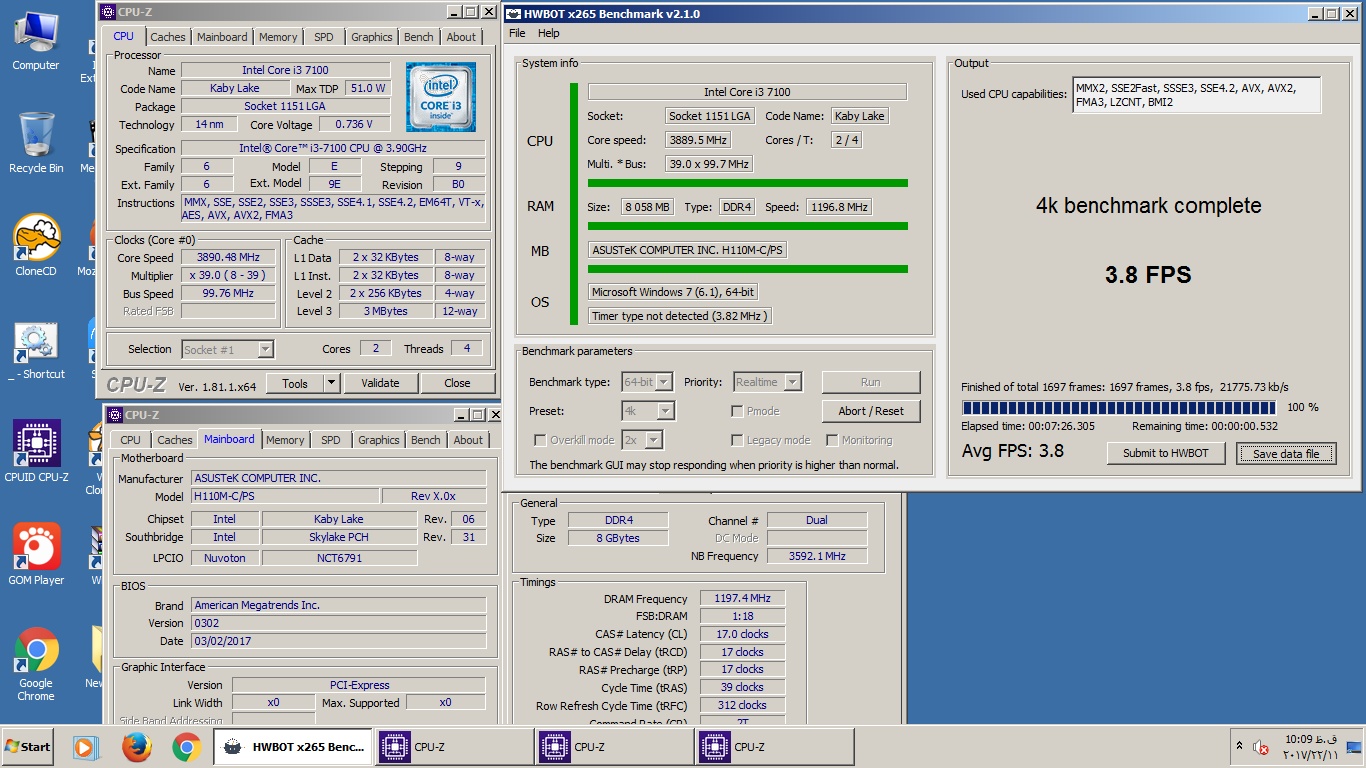Click the Intel Core i3 logo in CPU-Z
The height and width of the screenshot is (768, 1366).
(441, 97)
